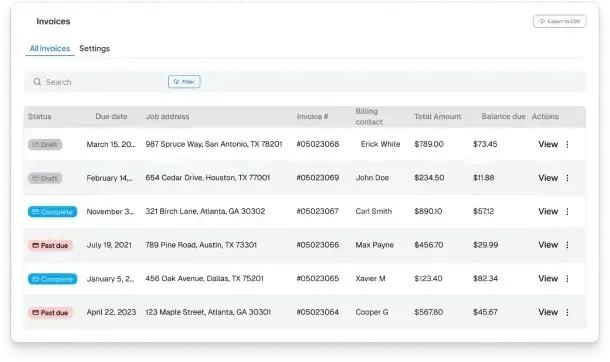610x362 pixels.
Task: Click billing contact Cooper G
Action: coord(372,312)
